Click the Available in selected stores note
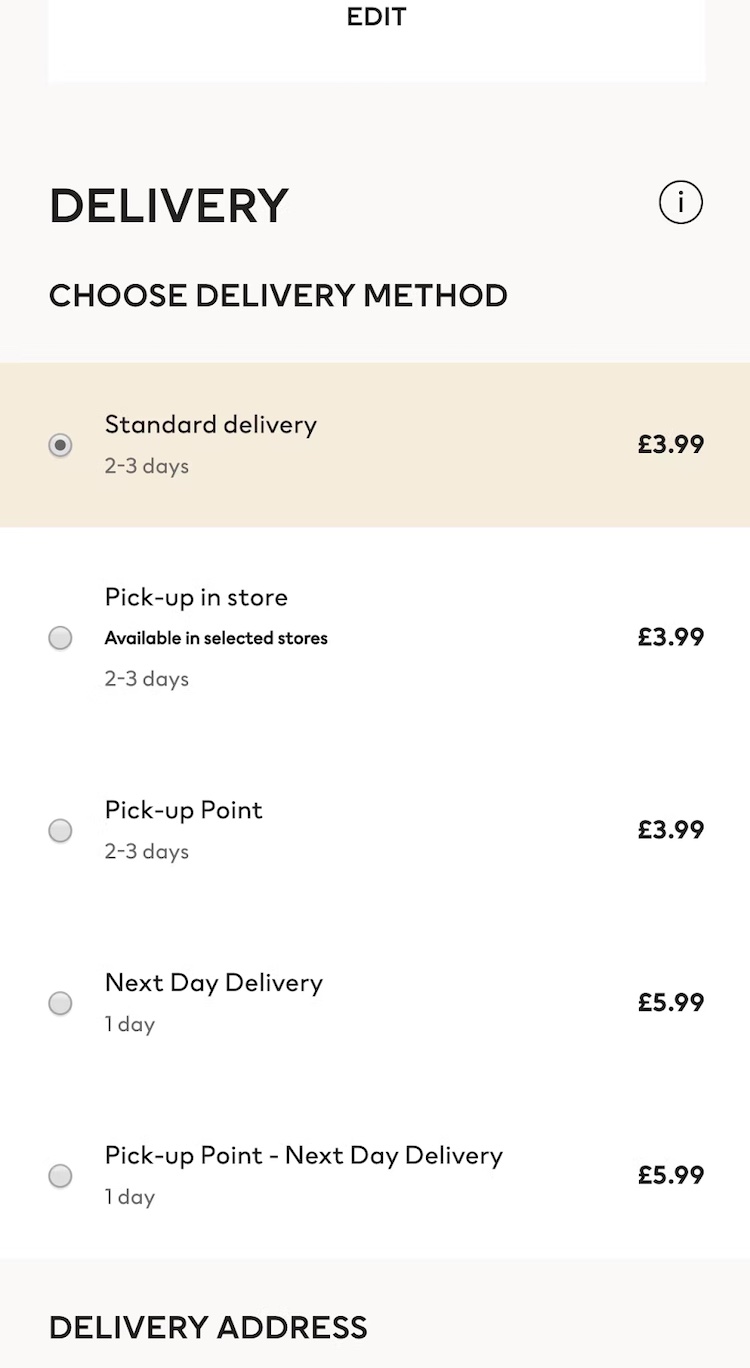The width and height of the screenshot is (750, 1368). [x=216, y=638]
